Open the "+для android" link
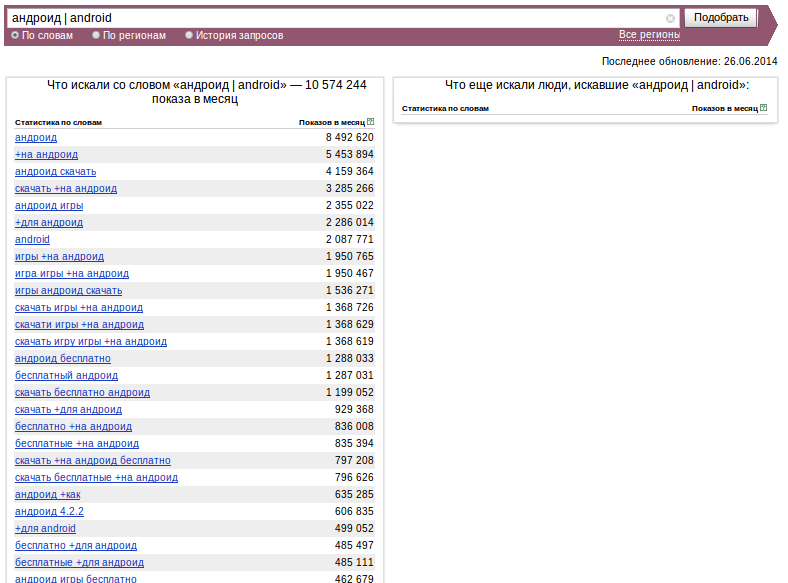788x583 pixels. coord(45,528)
